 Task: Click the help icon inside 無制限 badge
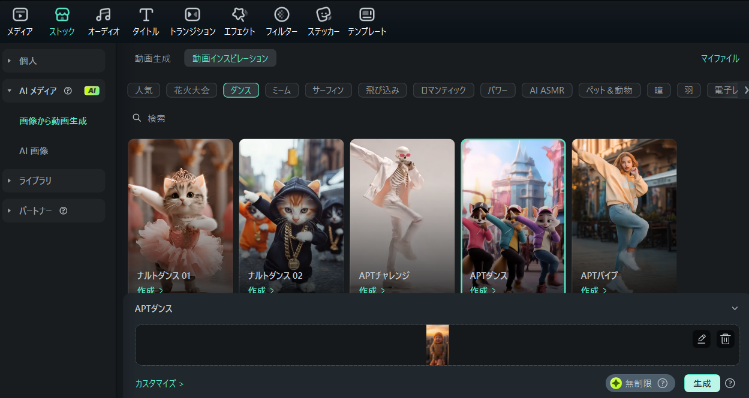pyautogui.click(x=663, y=383)
